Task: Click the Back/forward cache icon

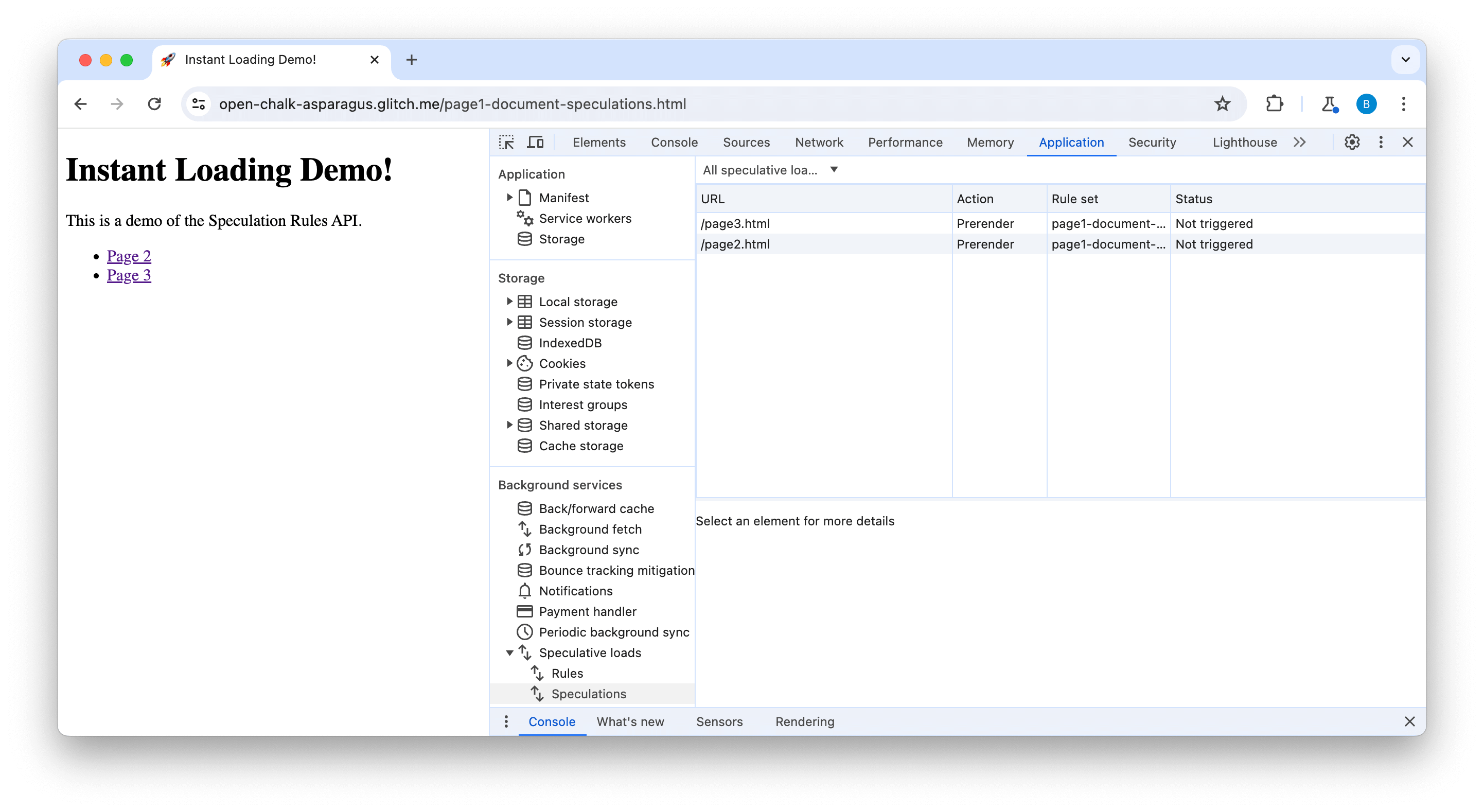Action: tap(524, 508)
